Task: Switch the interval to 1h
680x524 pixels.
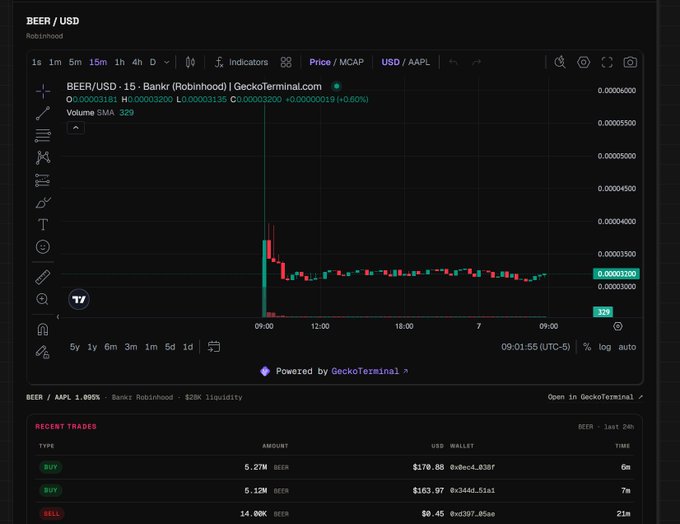Action: pos(120,62)
